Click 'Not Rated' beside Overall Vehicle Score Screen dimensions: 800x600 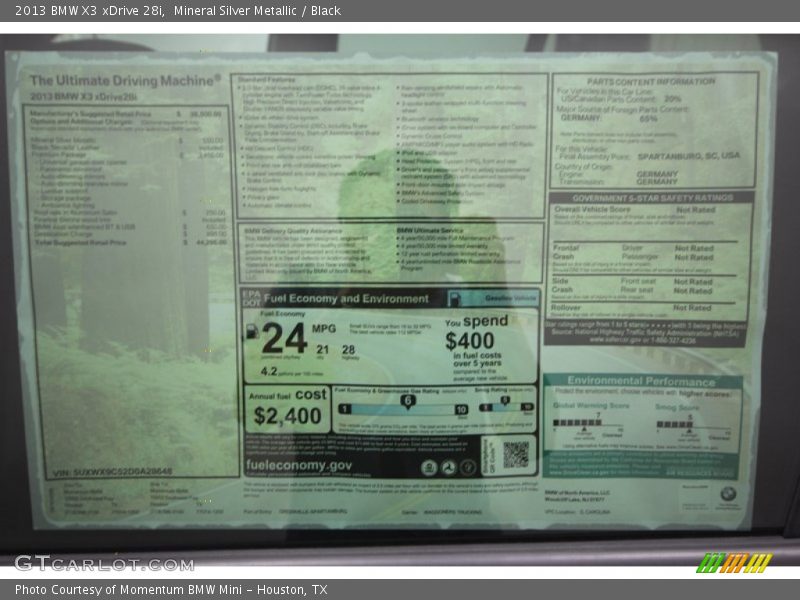pyautogui.click(x=696, y=210)
